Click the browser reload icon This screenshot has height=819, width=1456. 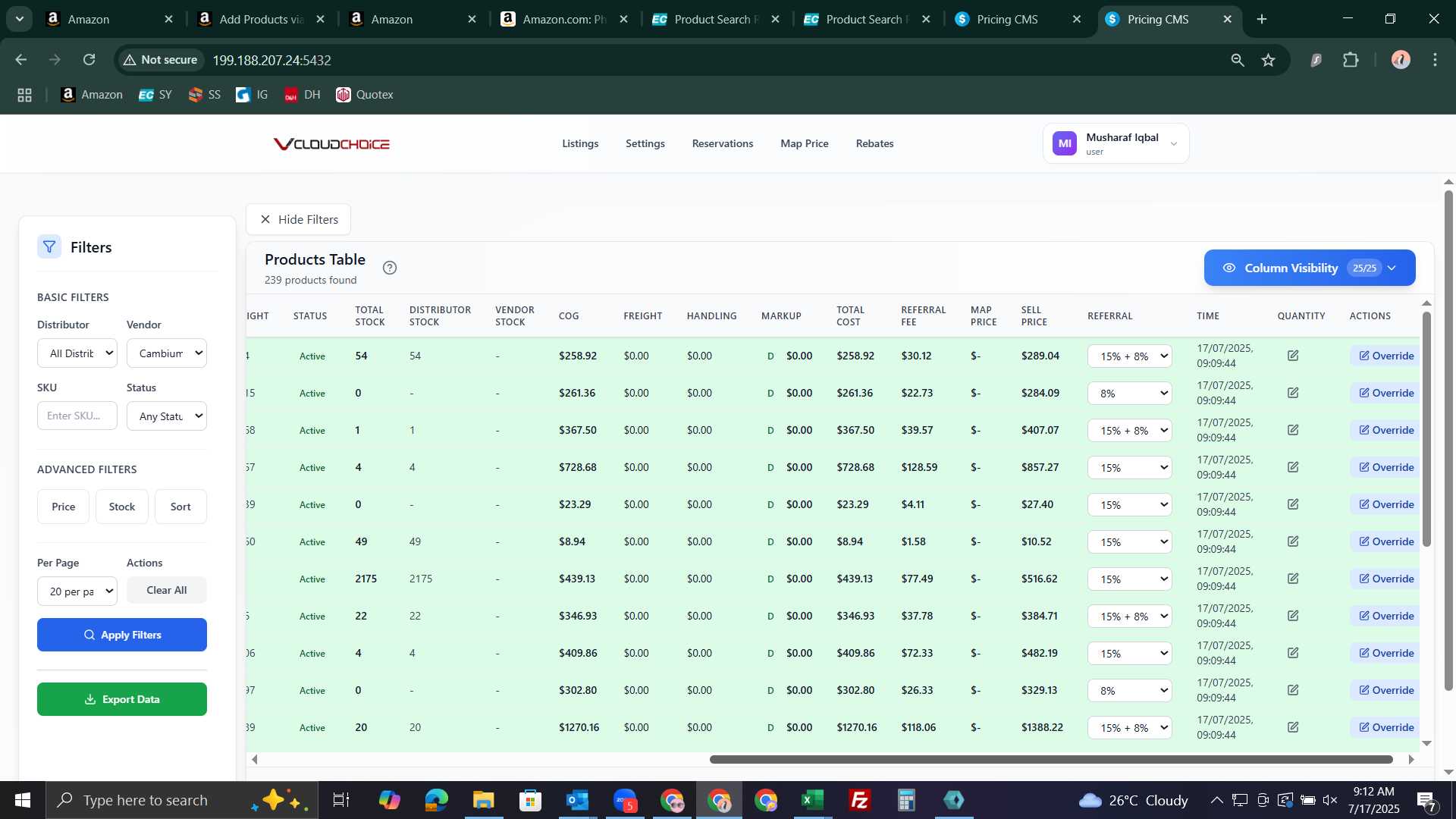(89, 60)
